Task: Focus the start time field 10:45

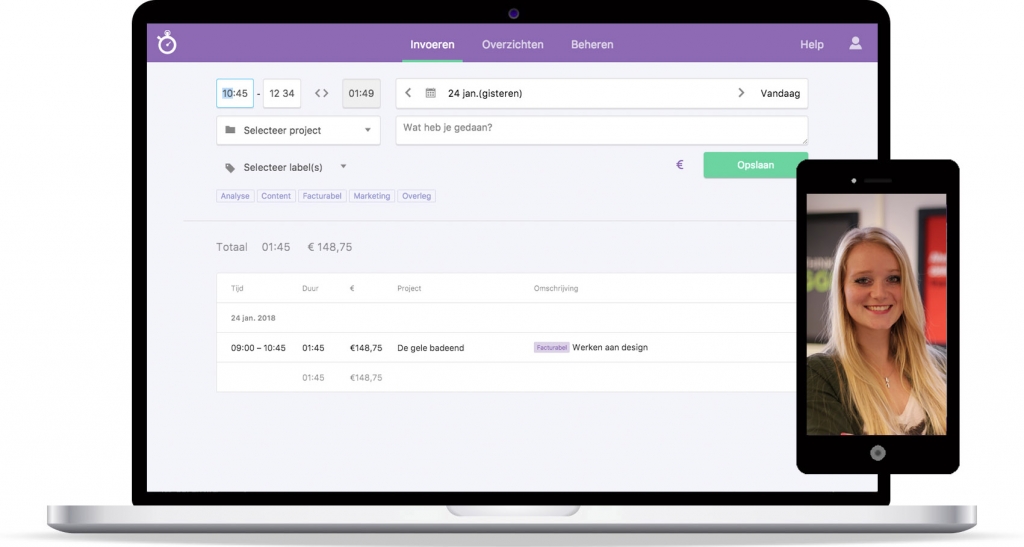Action: (235, 93)
